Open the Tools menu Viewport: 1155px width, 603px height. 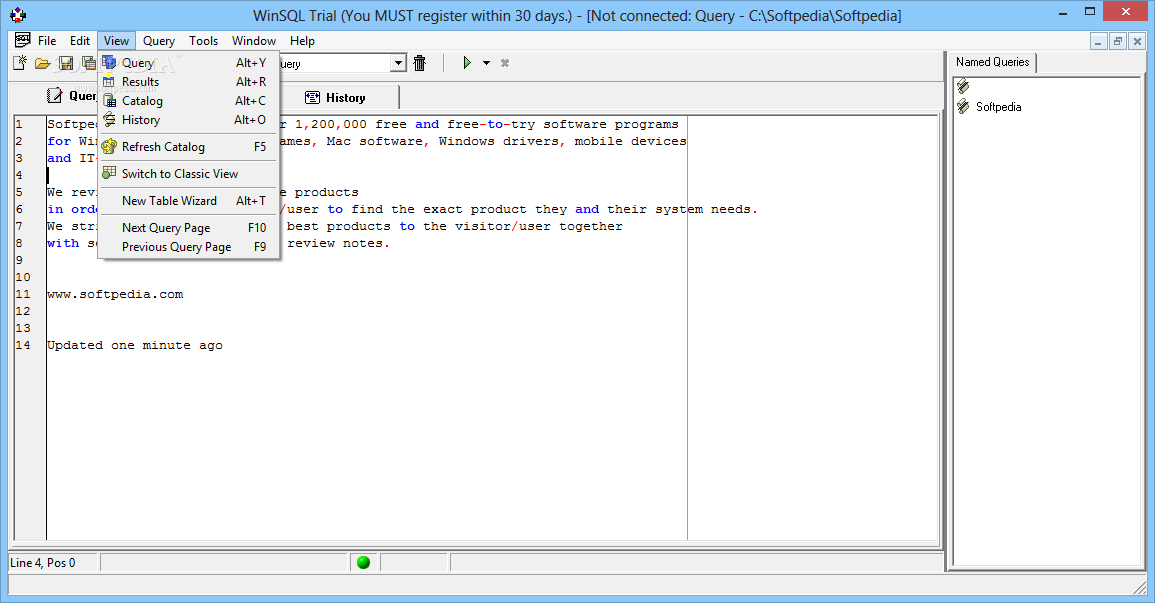[x=203, y=40]
